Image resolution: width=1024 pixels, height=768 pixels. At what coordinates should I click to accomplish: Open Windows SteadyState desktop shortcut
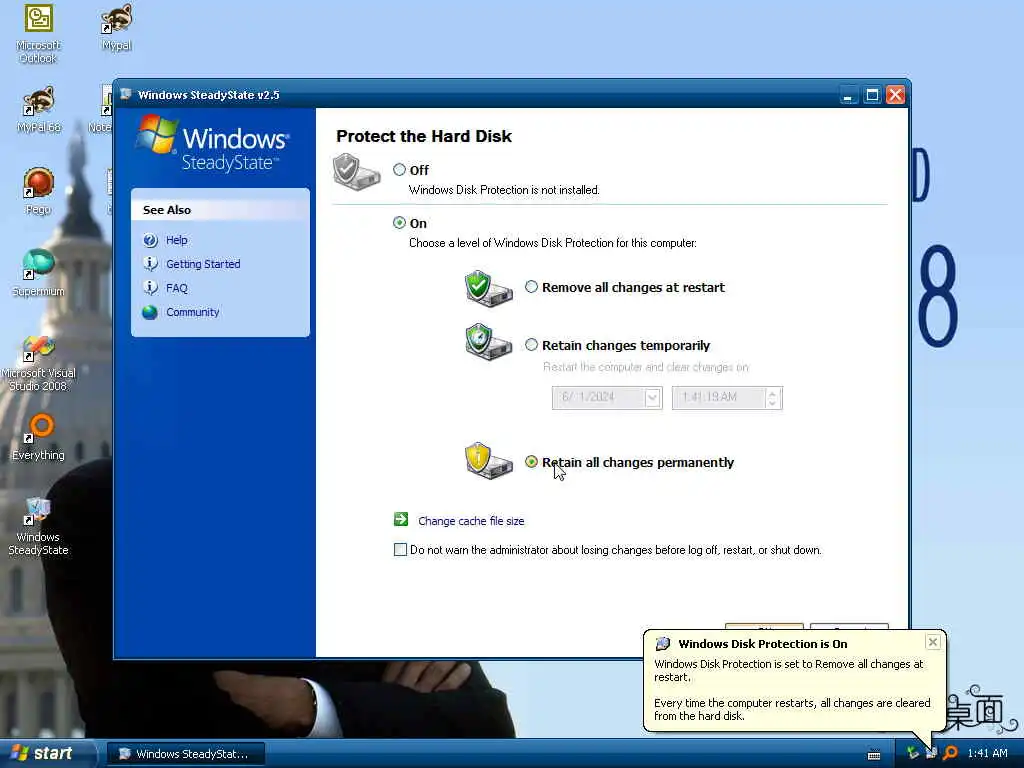39,526
